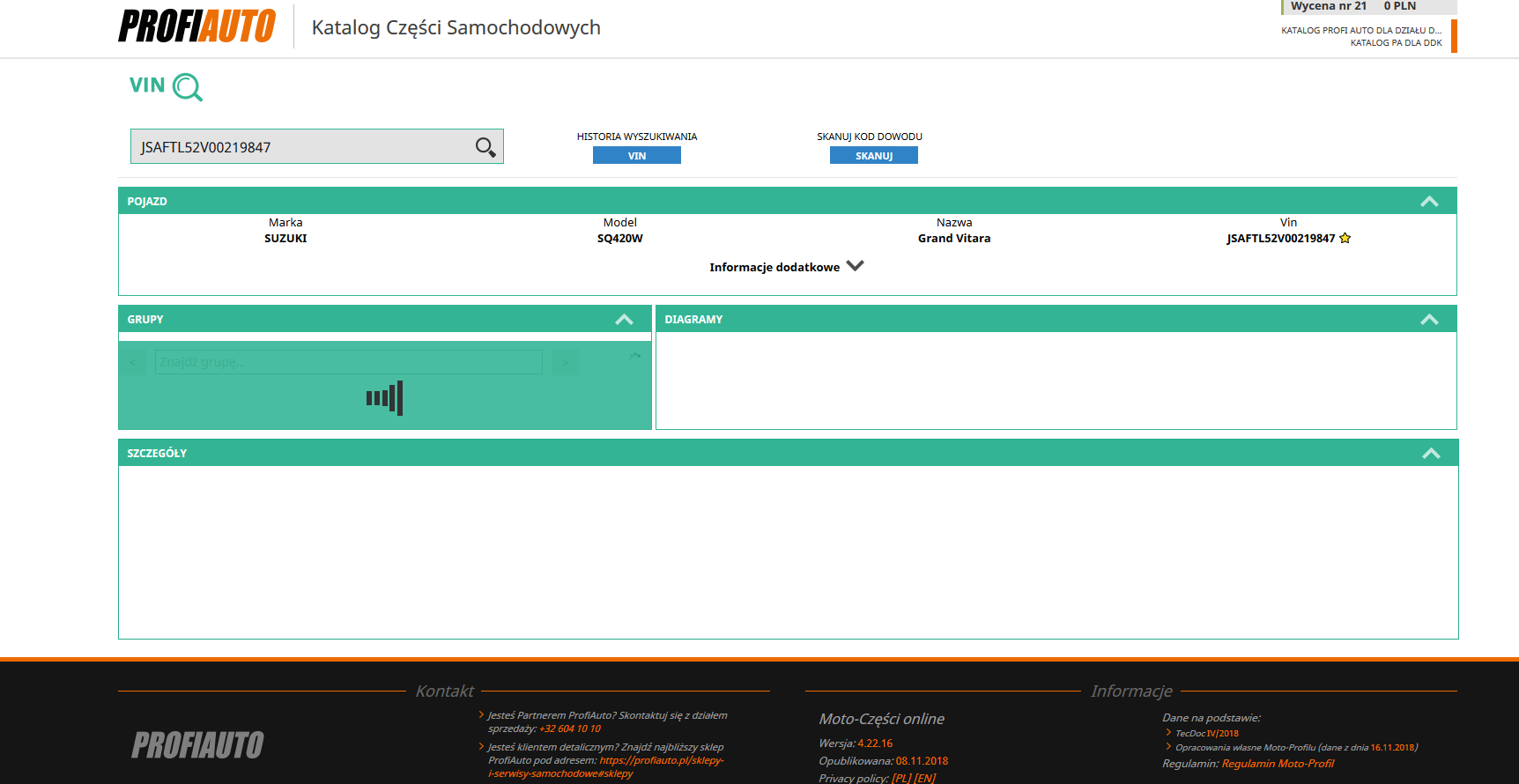Screen dimensions: 1519x784
Task: Open the Regulamin Moto-Profil link
Action: point(1278,764)
